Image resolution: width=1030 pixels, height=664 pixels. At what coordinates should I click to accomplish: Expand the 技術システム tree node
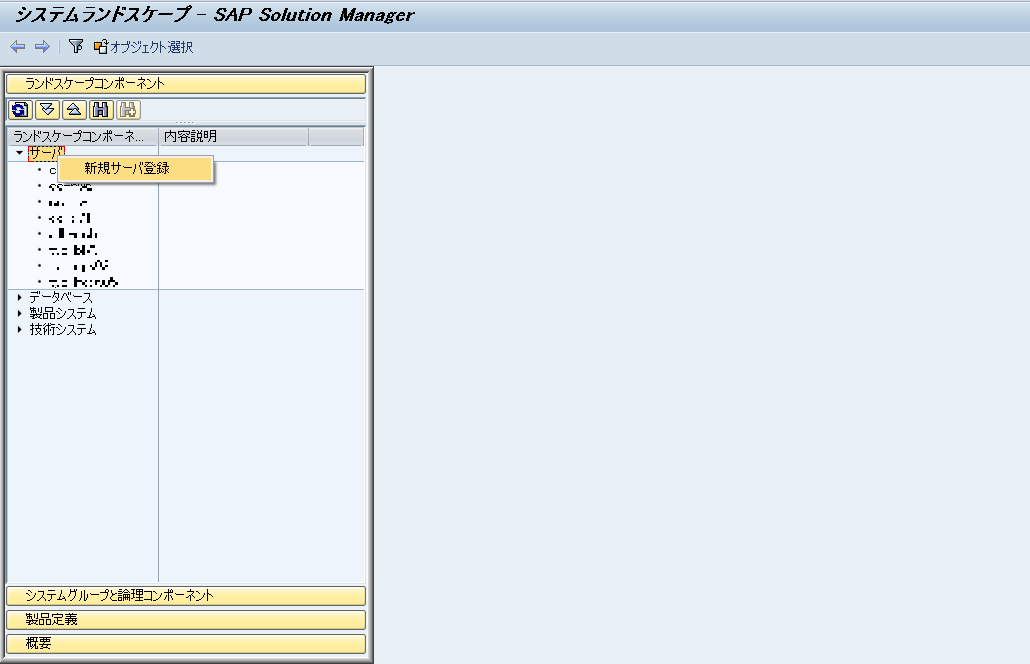click(x=20, y=329)
